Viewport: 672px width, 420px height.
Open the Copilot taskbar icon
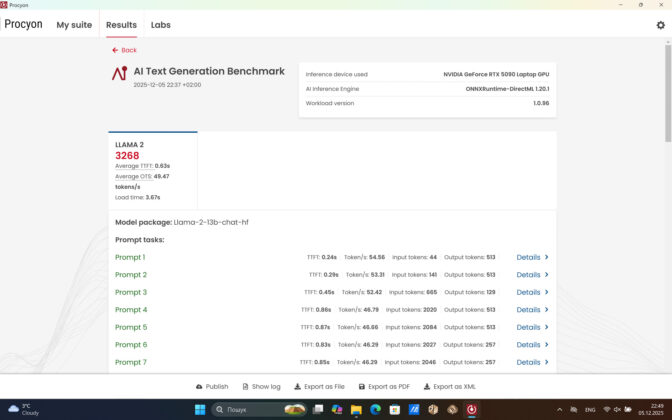337,409
